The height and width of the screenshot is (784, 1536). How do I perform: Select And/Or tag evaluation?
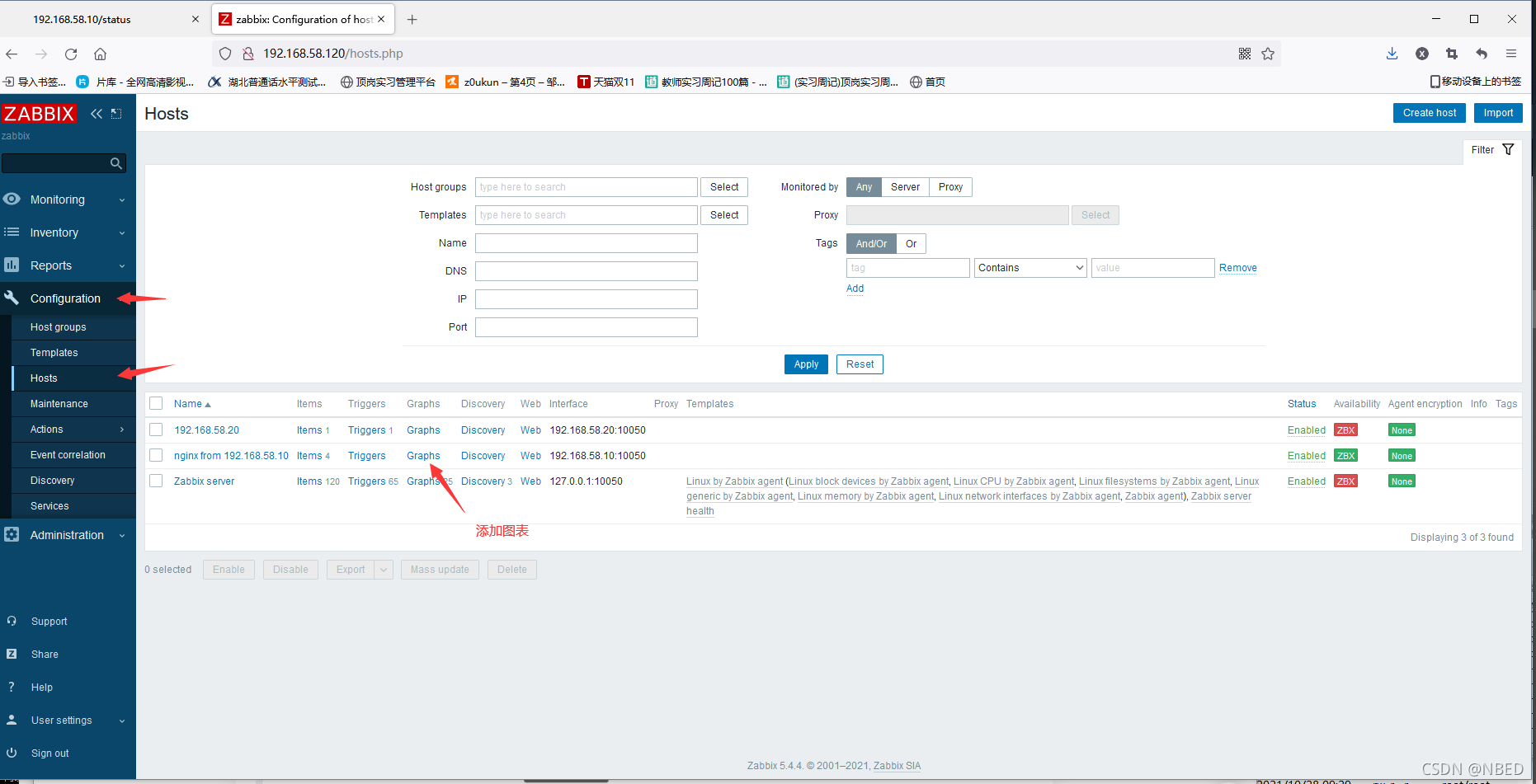point(871,243)
